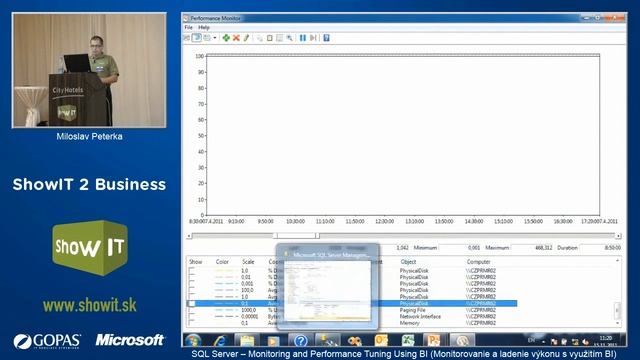Click green plus Add counter icon
The image size is (640, 360).
[x=226, y=38]
